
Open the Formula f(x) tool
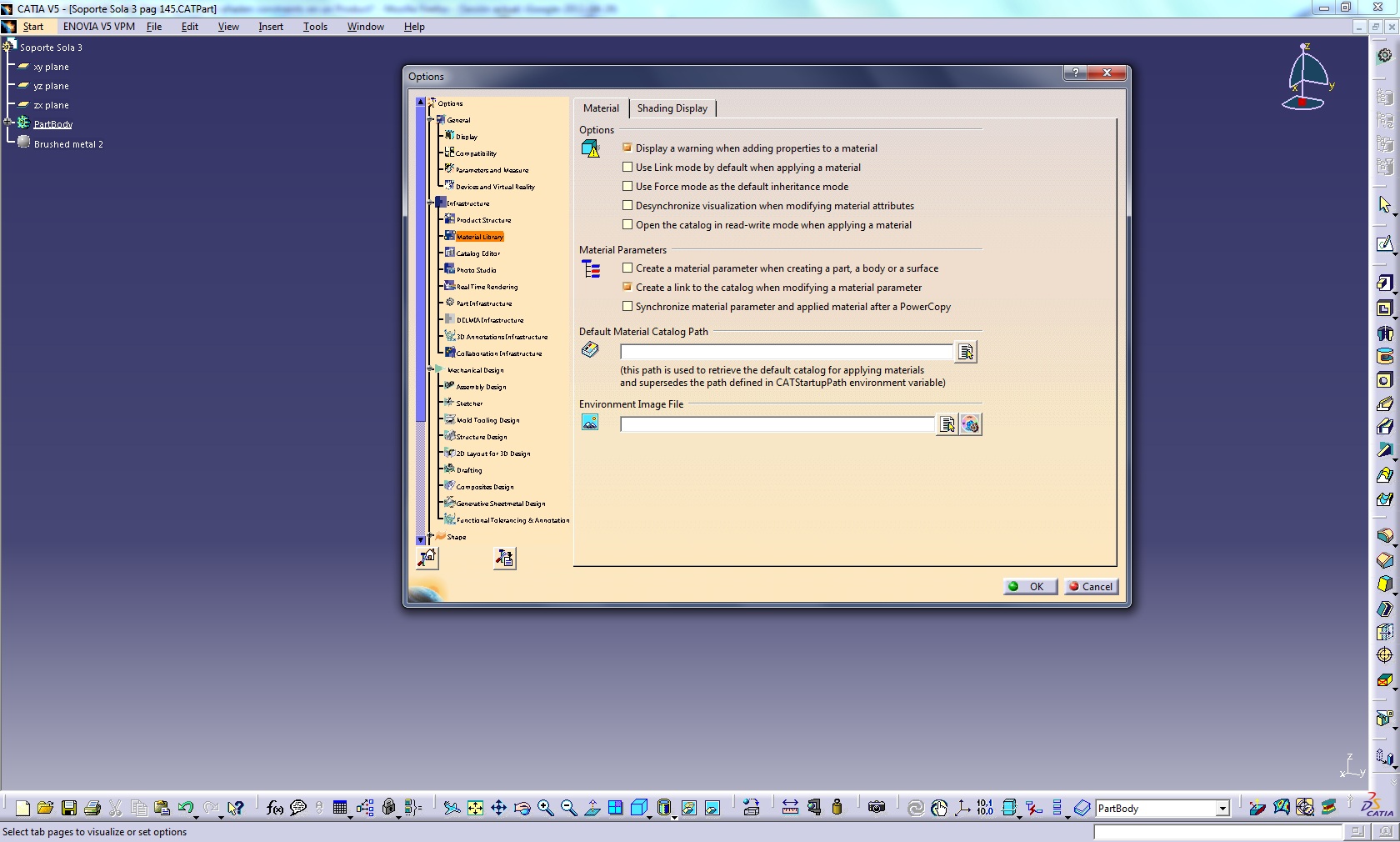click(274, 808)
